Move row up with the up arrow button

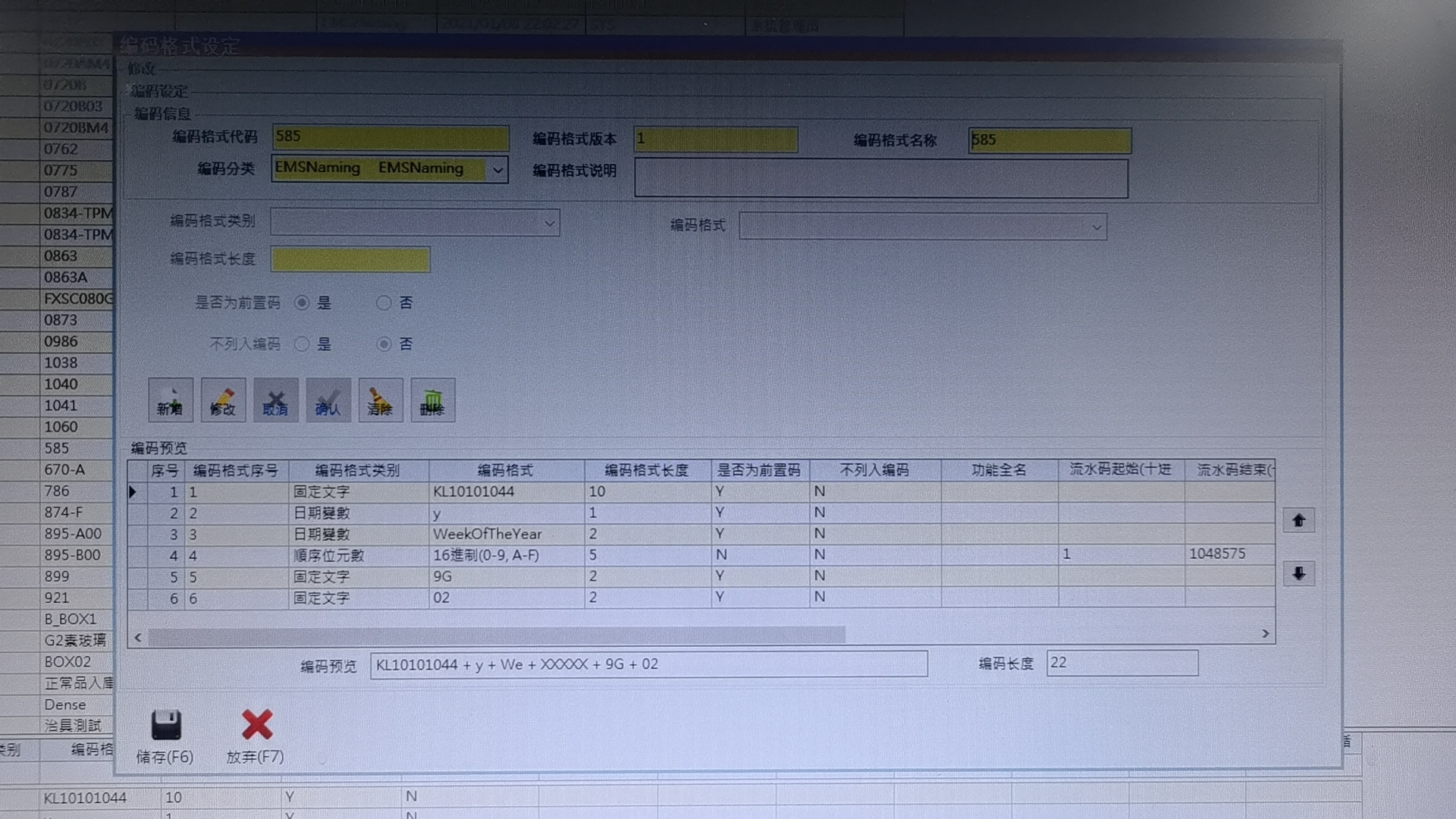(x=1299, y=520)
